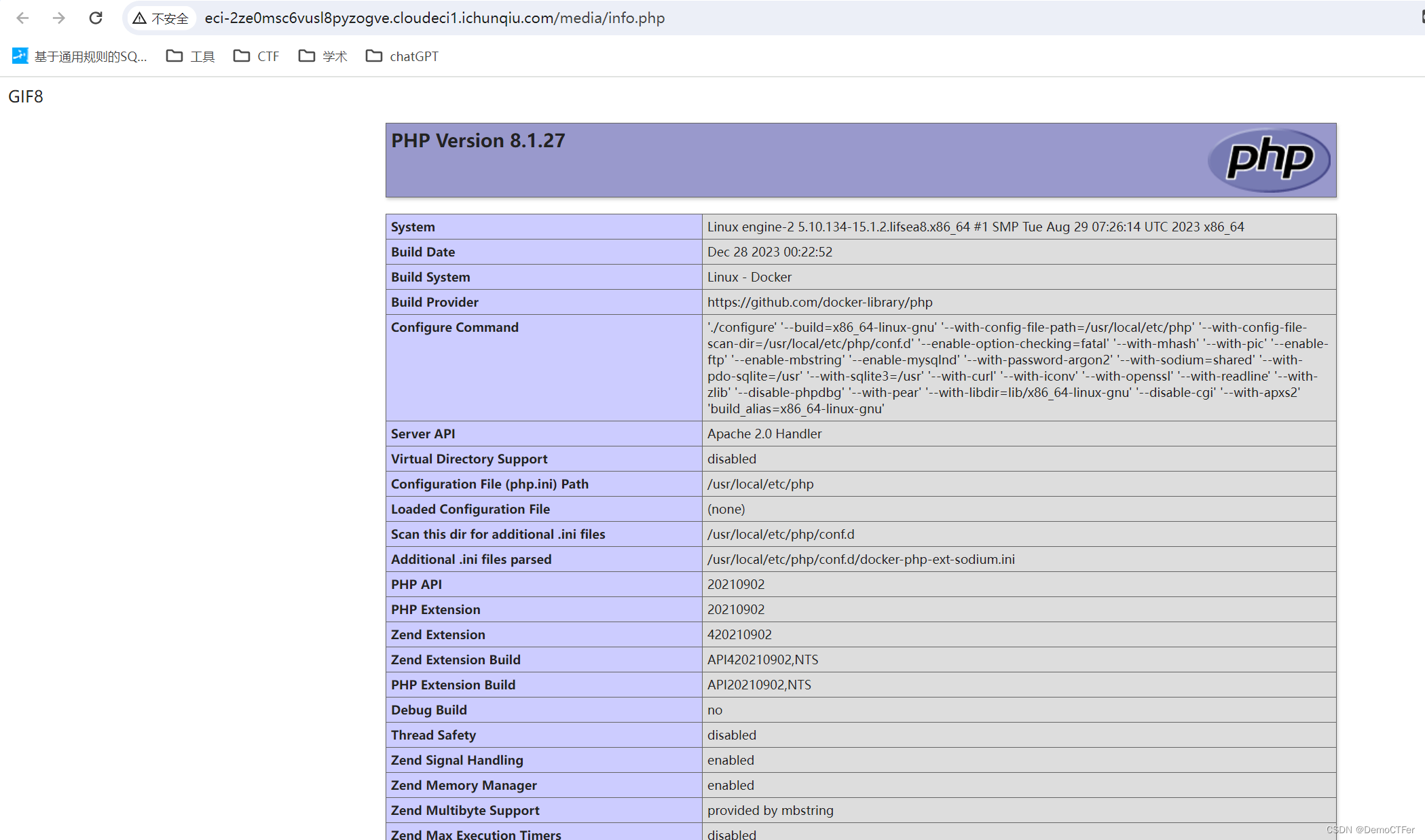Click the PHP Version 8.1.27 heading
Screen dimensions: 1425x840
coord(478,140)
